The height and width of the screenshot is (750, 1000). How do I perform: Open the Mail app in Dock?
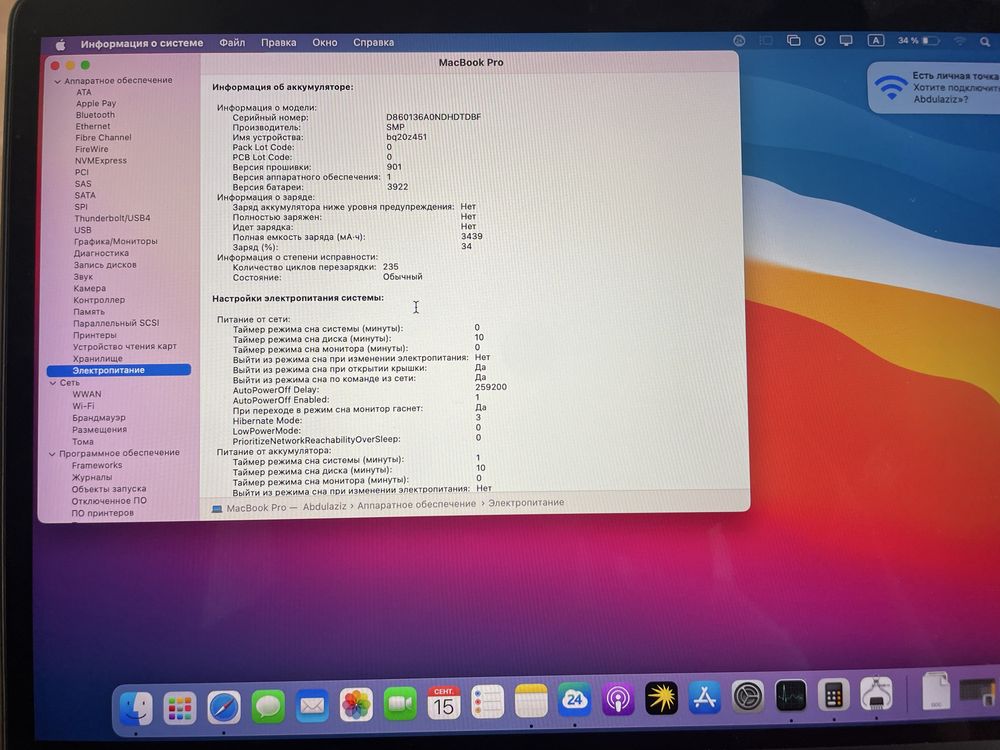pyautogui.click(x=312, y=706)
